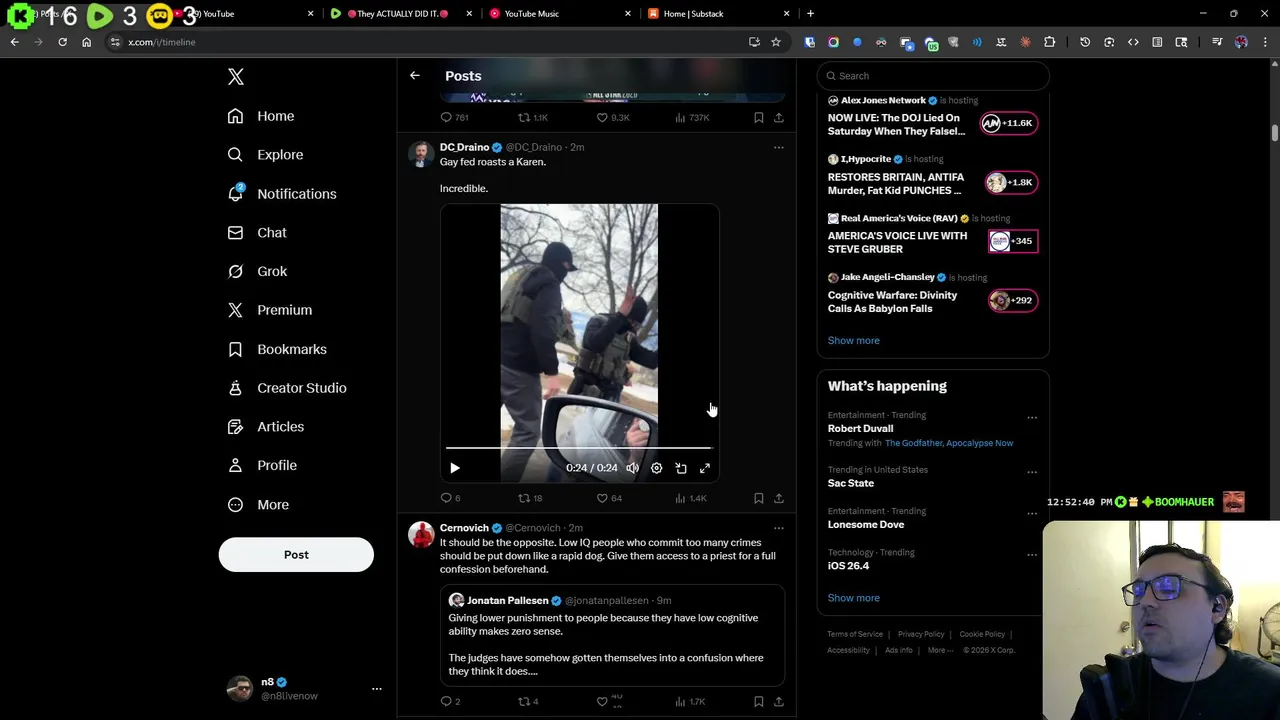Open a new browser tab
Image resolution: width=1280 pixels, height=720 pixels.
coord(810,14)
